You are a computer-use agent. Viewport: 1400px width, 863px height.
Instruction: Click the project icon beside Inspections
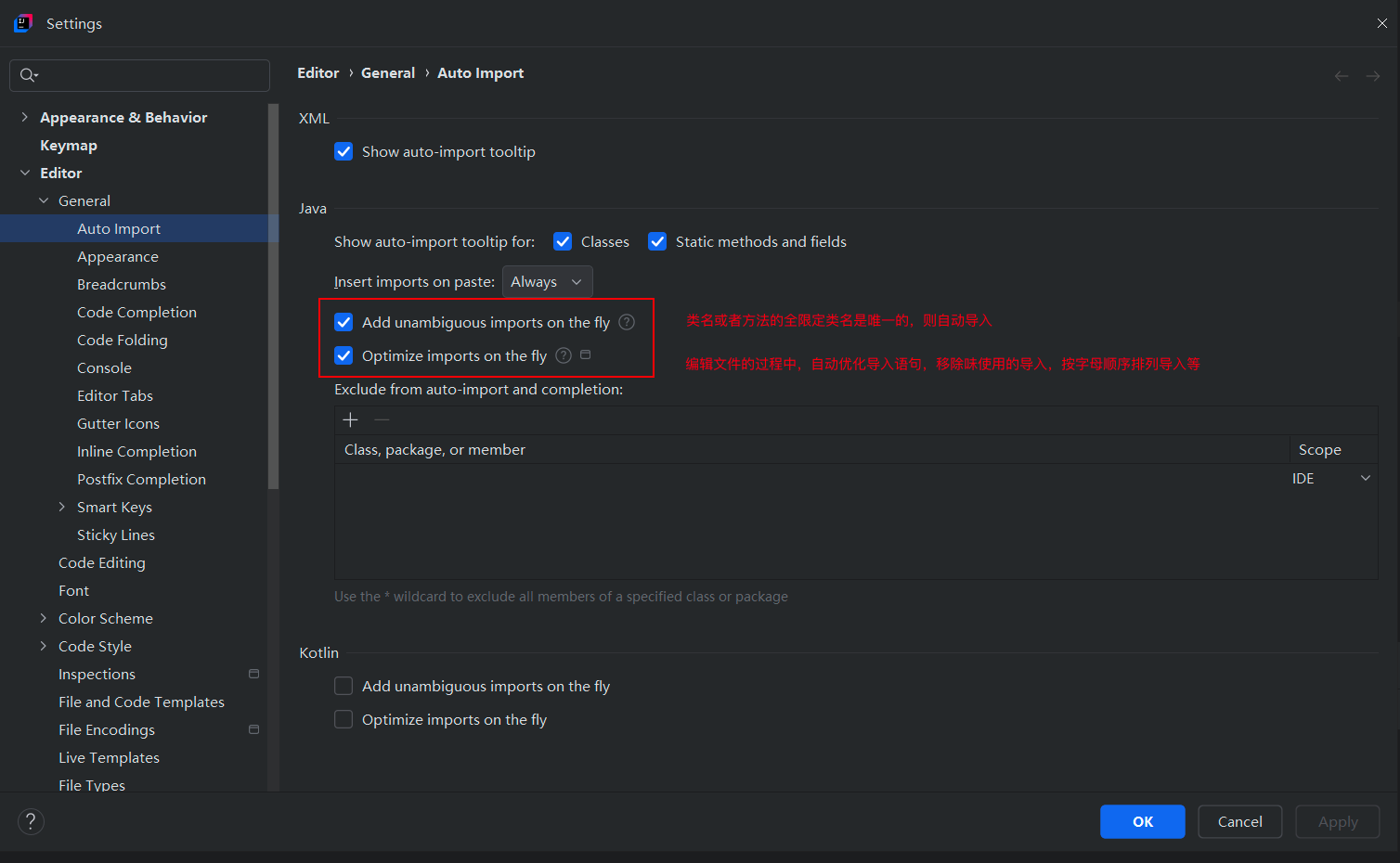tap(254, 674)
